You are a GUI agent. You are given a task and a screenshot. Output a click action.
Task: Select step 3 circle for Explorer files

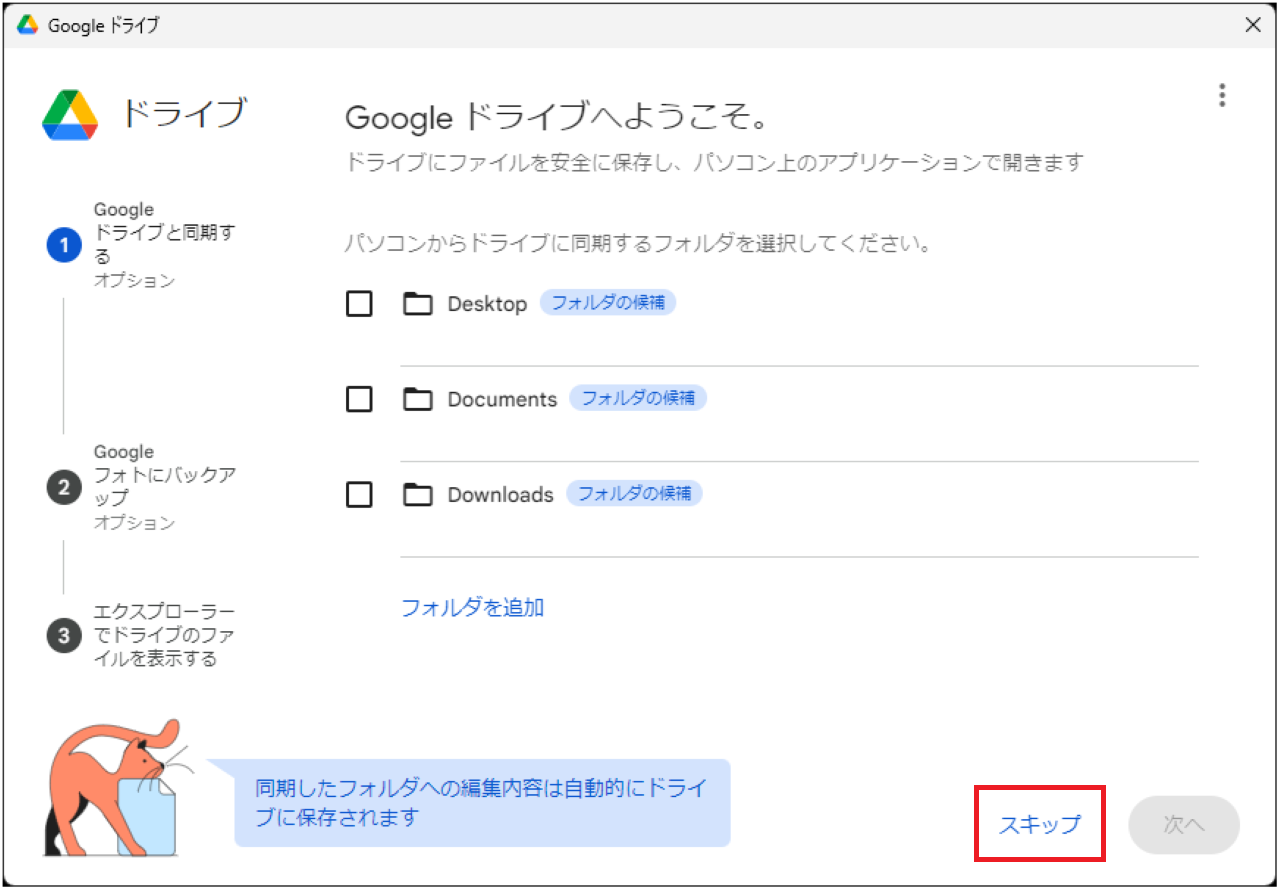click(63, 635)
